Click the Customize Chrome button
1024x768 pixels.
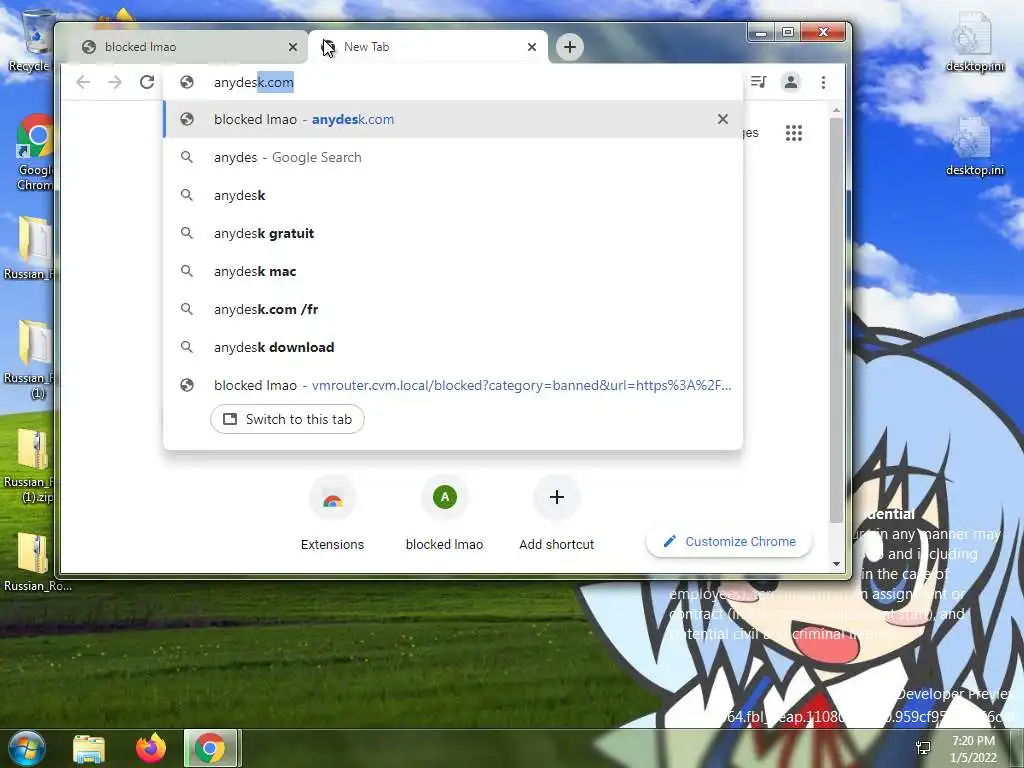[x=729, y=541]
